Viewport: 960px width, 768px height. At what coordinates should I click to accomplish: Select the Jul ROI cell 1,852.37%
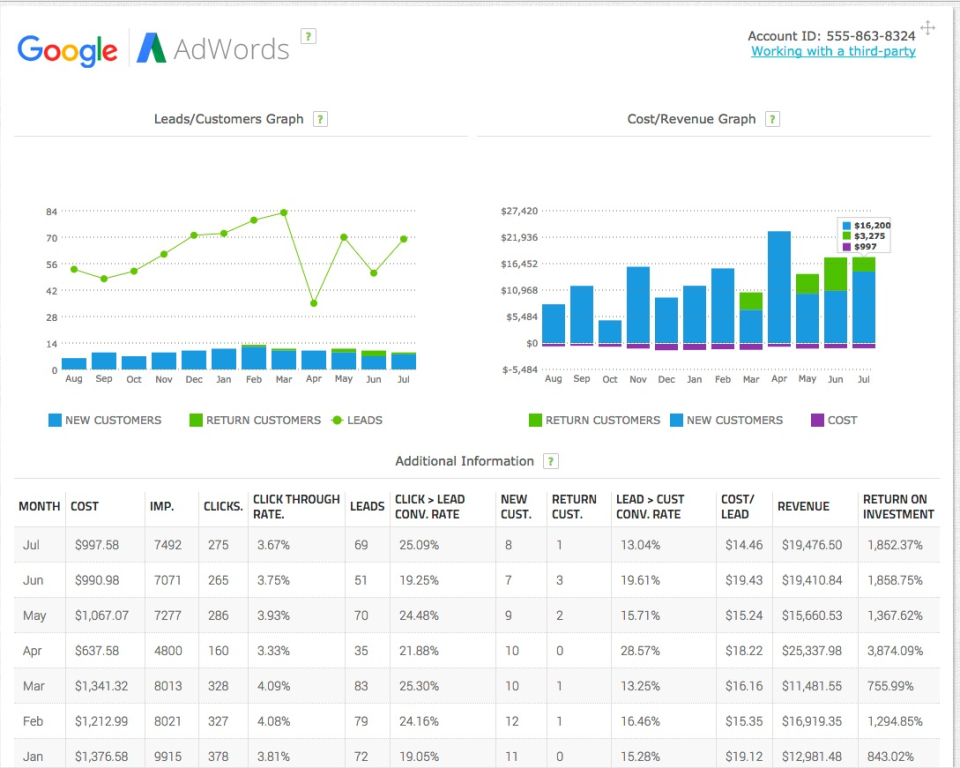point(895,544)
